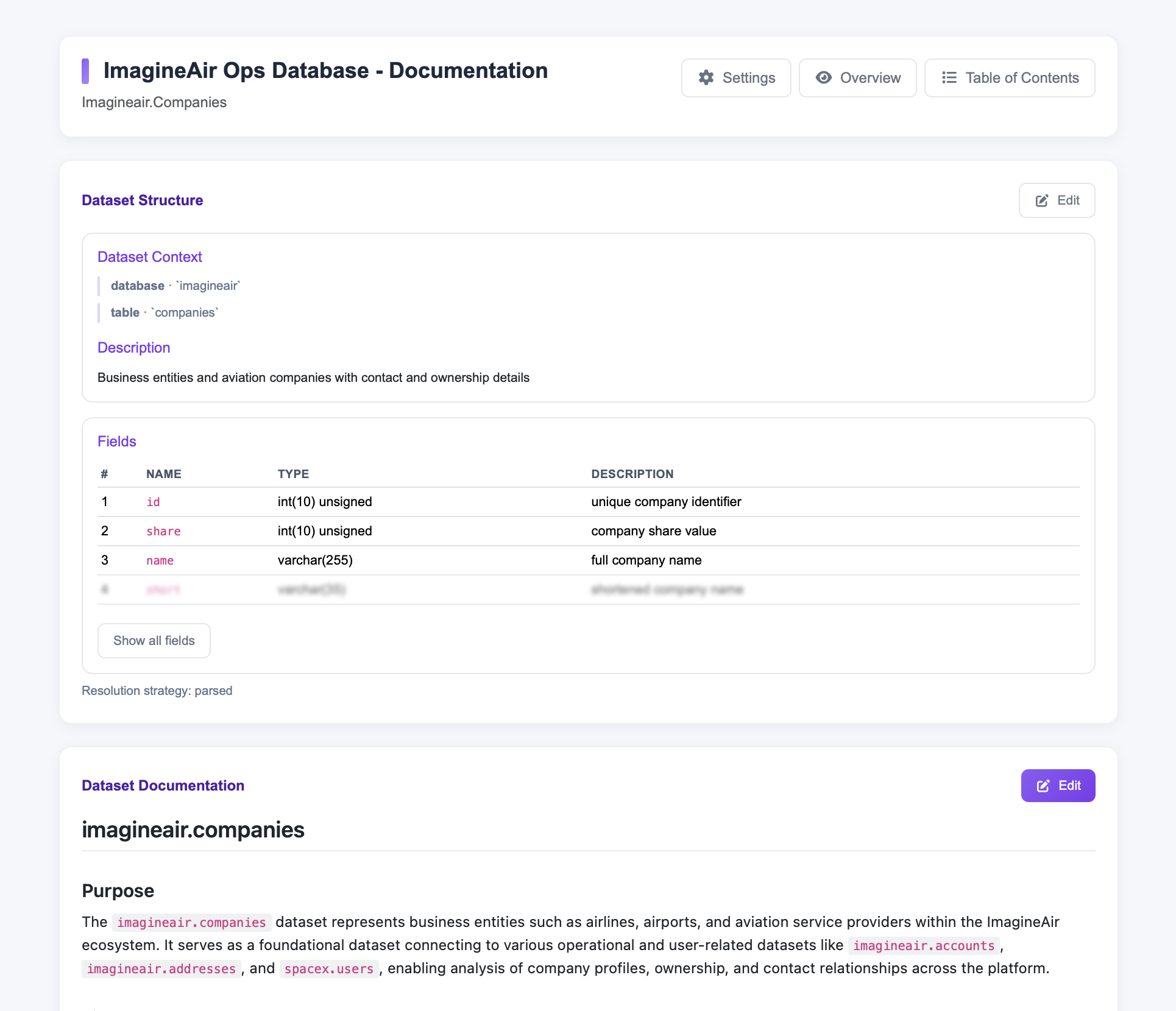The image size is (1176, 1011).
Task: Click the table · `companies` line
Action: pyautogui.click(x=165, y=312)
